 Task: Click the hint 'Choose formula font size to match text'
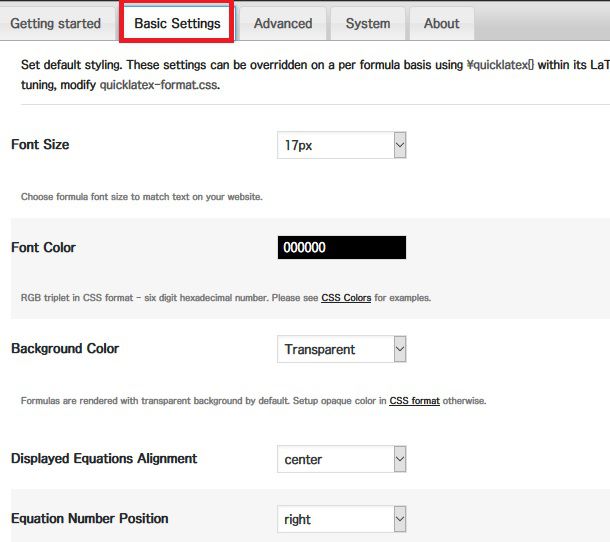click(x=142, y=197)
